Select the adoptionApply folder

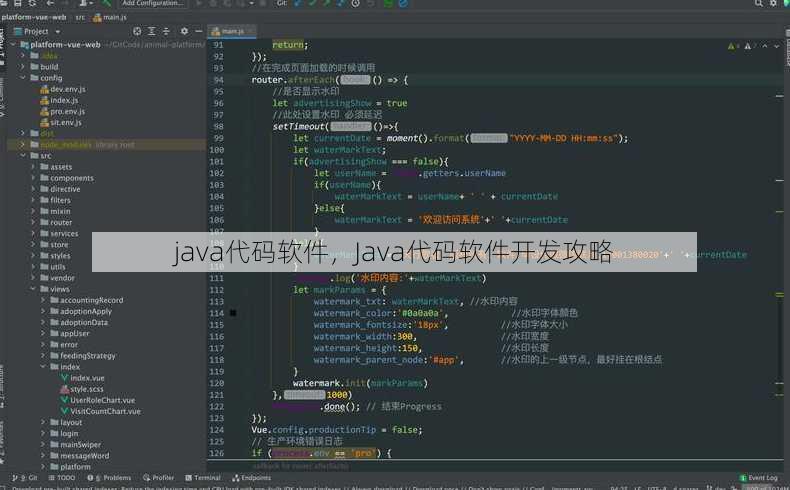tap(81, 311)
